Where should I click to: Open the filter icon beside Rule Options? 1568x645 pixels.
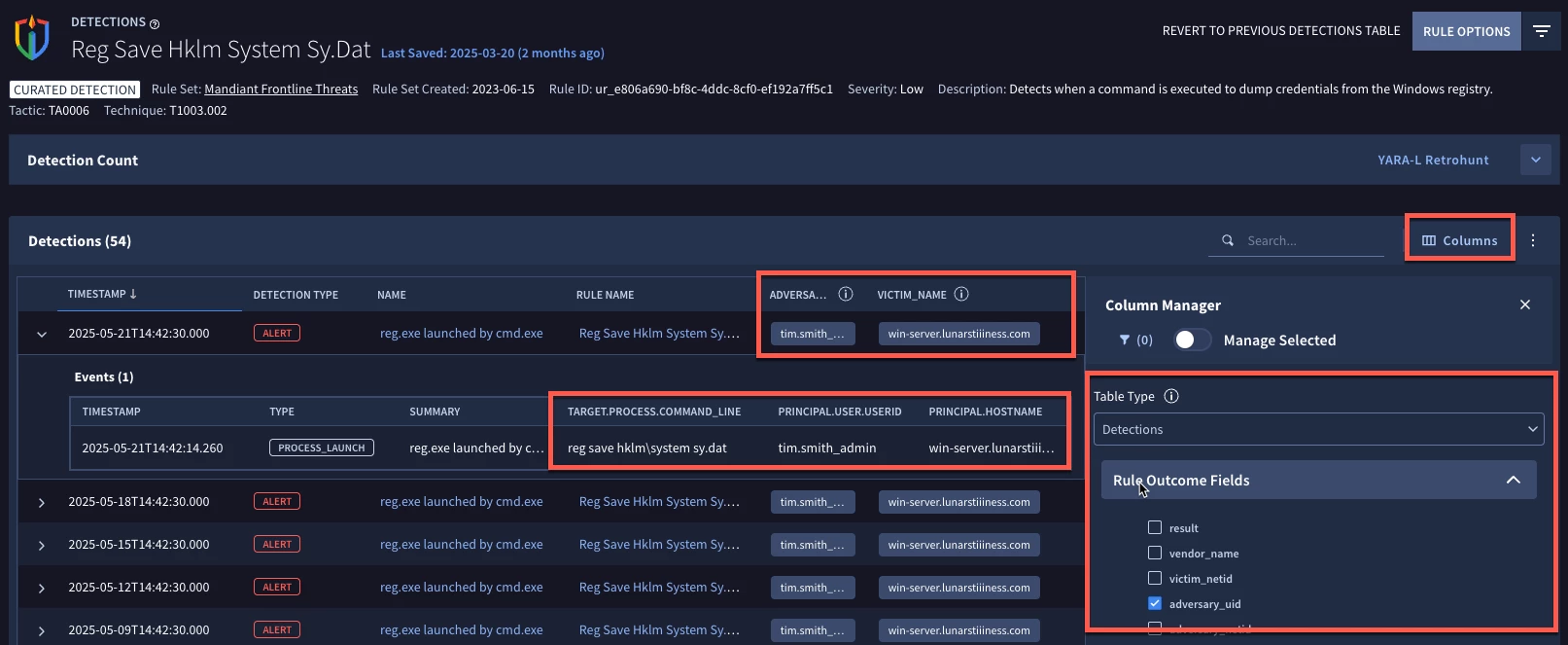coord(1542,31)
